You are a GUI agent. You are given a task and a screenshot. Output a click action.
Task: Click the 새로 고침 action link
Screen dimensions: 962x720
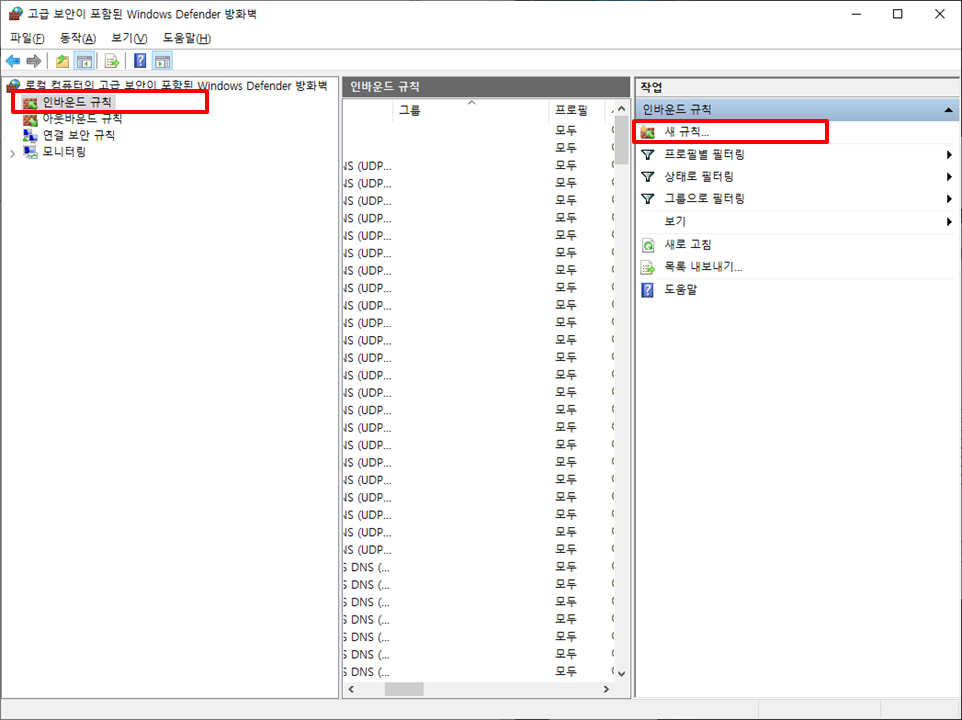[x=688, y=244]
